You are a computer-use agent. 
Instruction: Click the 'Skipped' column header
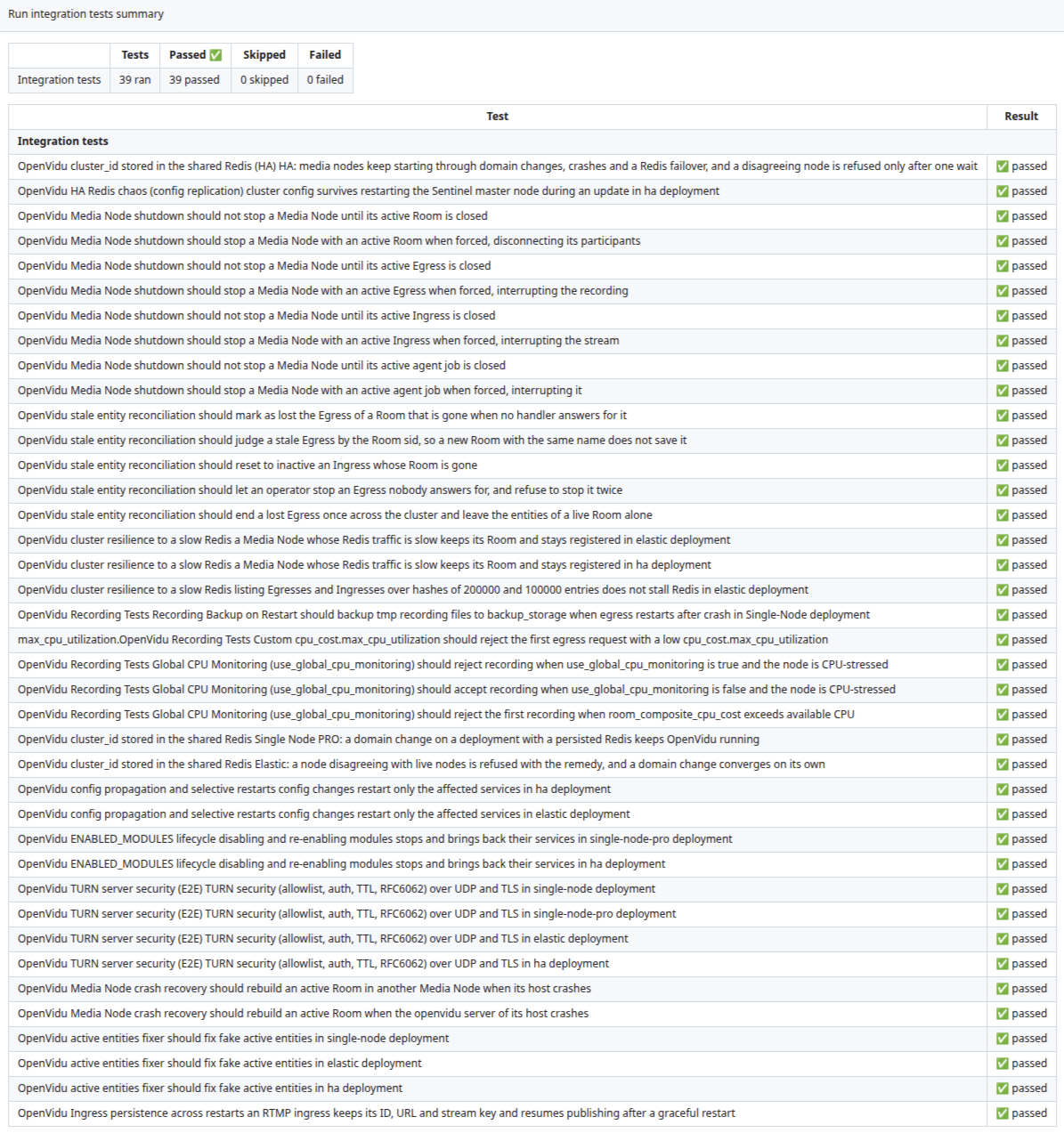(264, 55)
